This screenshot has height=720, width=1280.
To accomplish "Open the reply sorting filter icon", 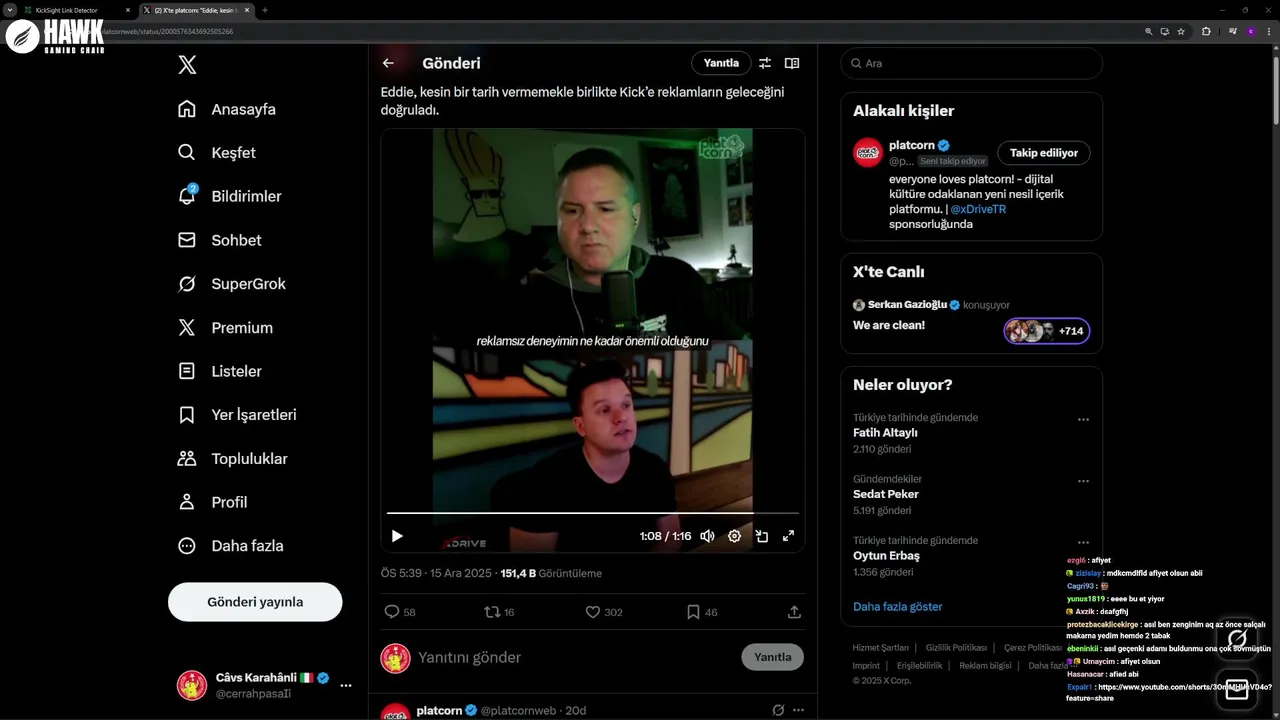I will click(x=765, y=63).
